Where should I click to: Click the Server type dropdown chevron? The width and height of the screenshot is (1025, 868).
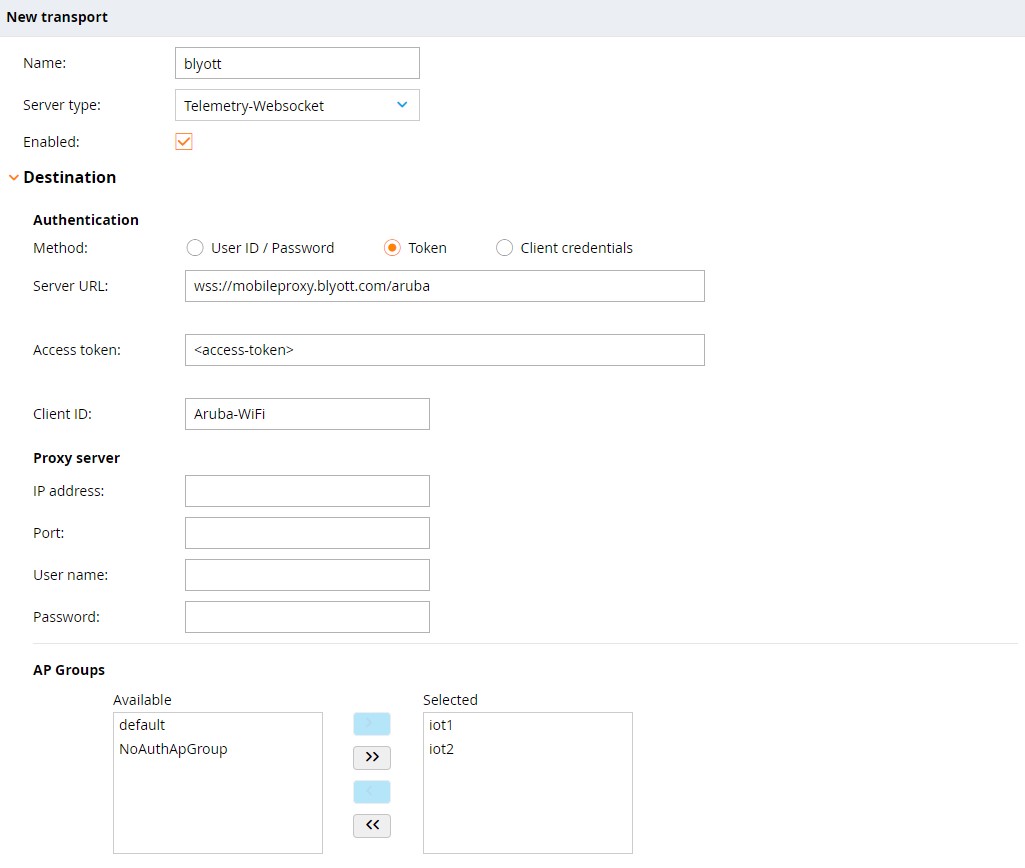point(400,104)
